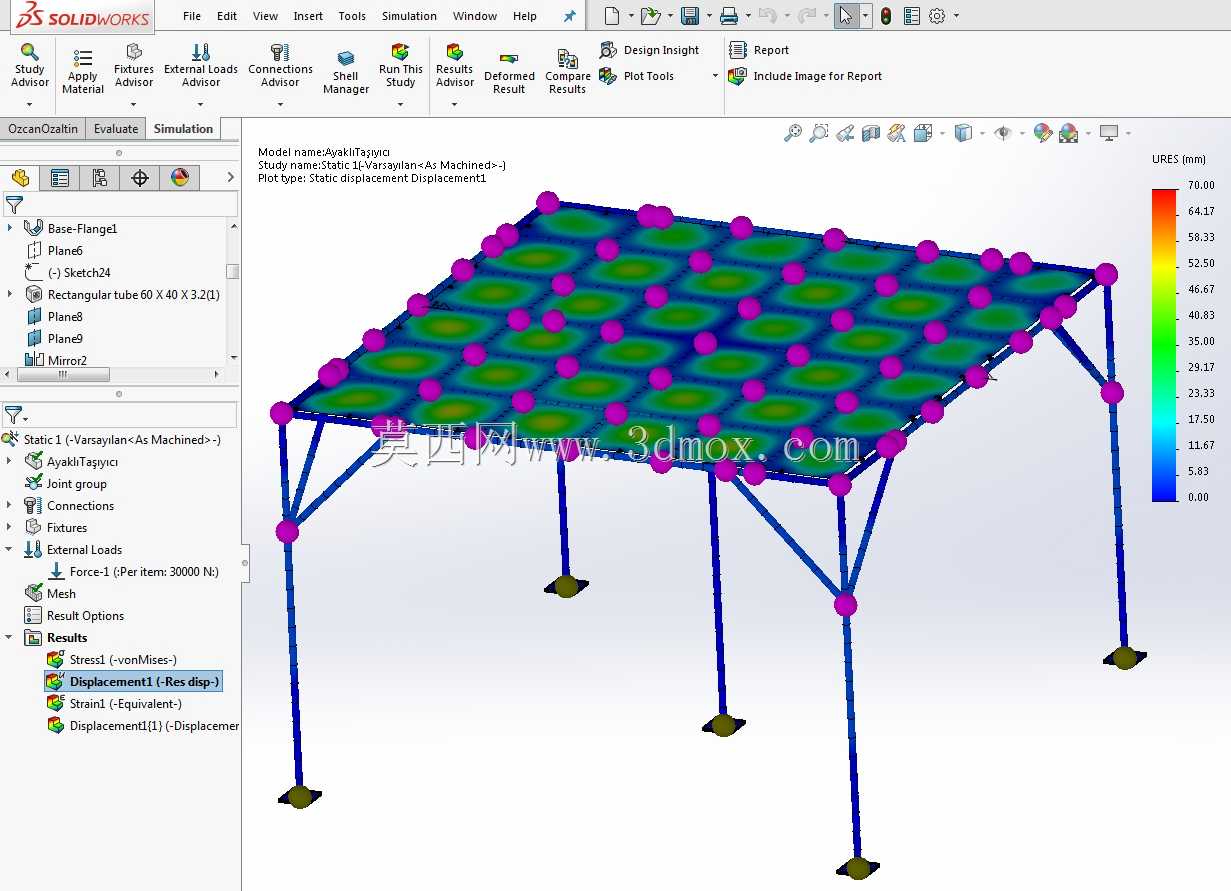Switch to the OzcanOzaltin tab
1231x891 pixels.
(43, 128)
